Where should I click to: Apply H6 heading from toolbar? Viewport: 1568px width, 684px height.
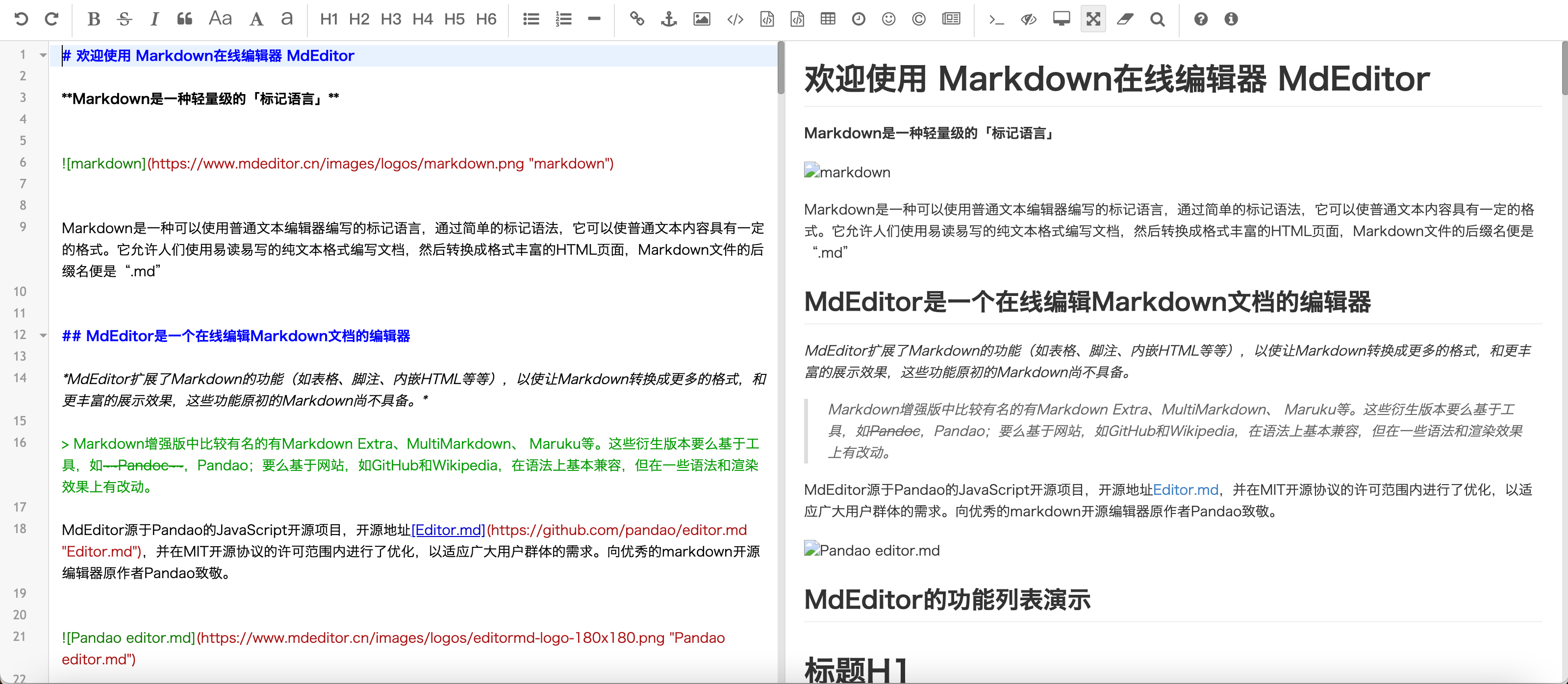[x=486, y=19]
